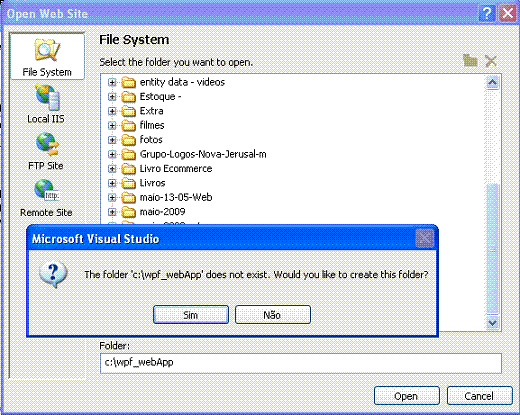520x415 pixels.
Task: Click the folder icon next to Livros
Action: point(128,183)
